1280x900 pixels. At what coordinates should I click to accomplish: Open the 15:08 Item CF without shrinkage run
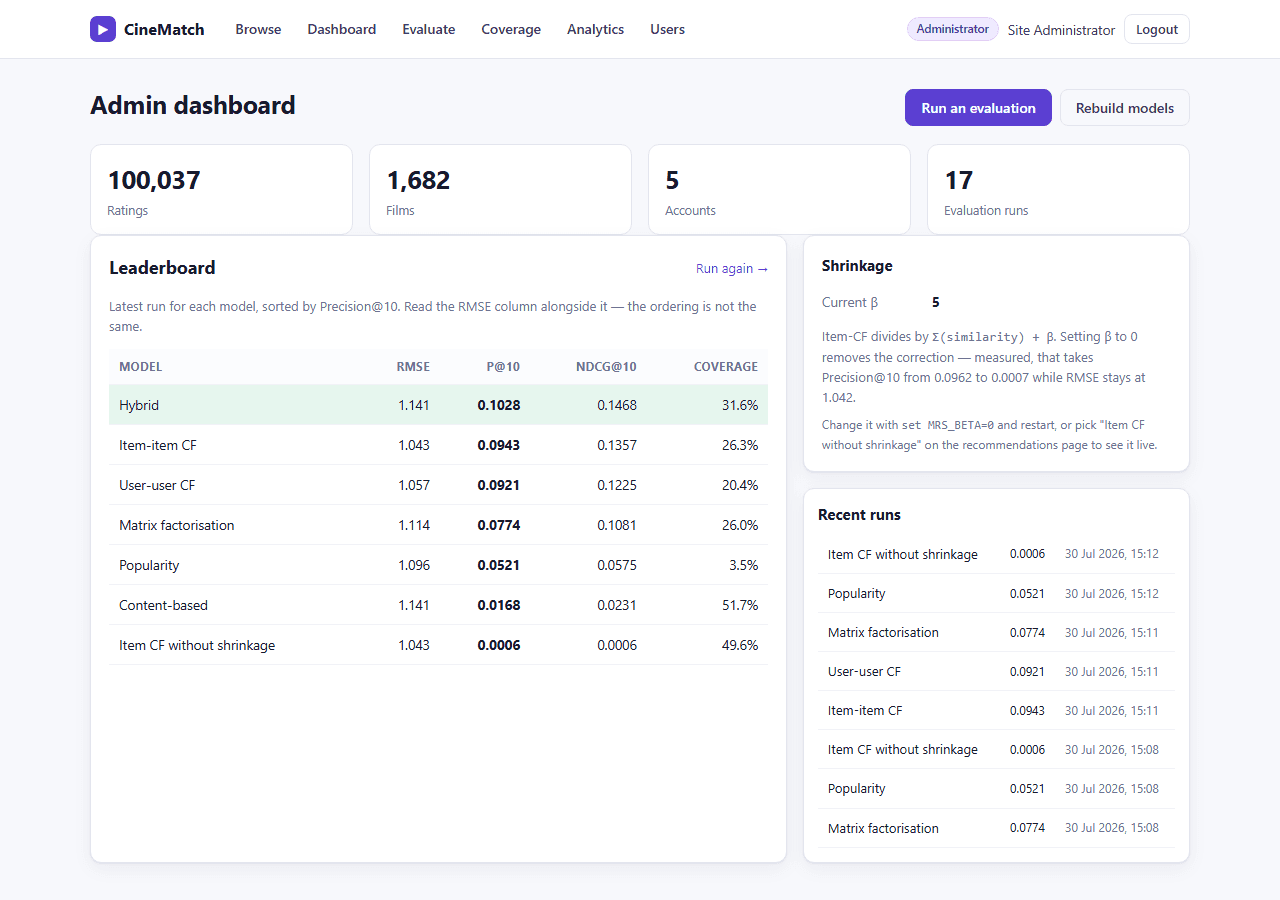(996, 749)
